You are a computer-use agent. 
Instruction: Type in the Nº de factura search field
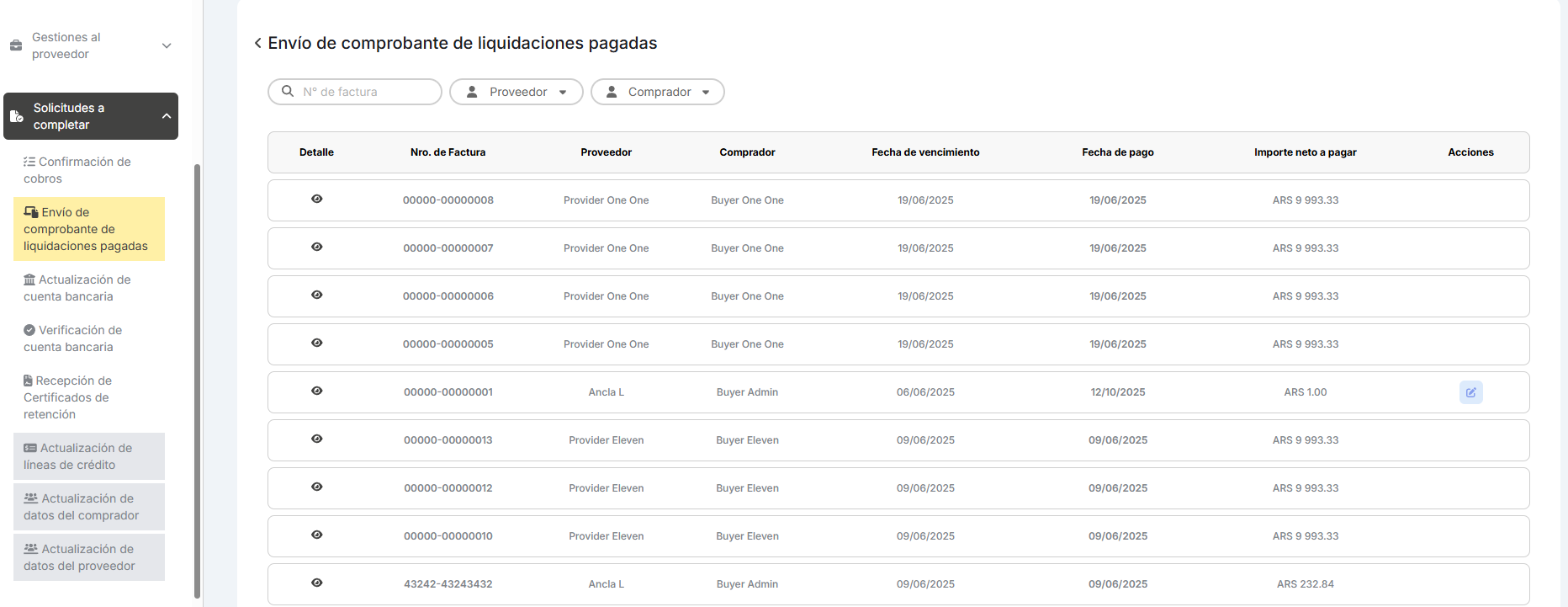tap(366, 92)
